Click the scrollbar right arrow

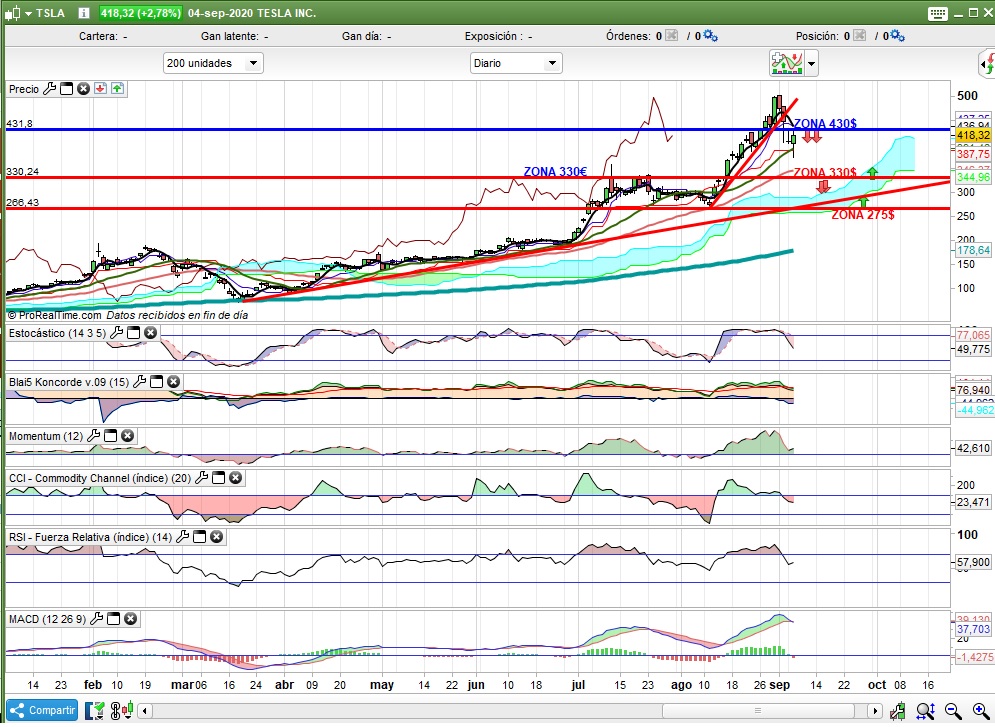[x=875, y=711]
